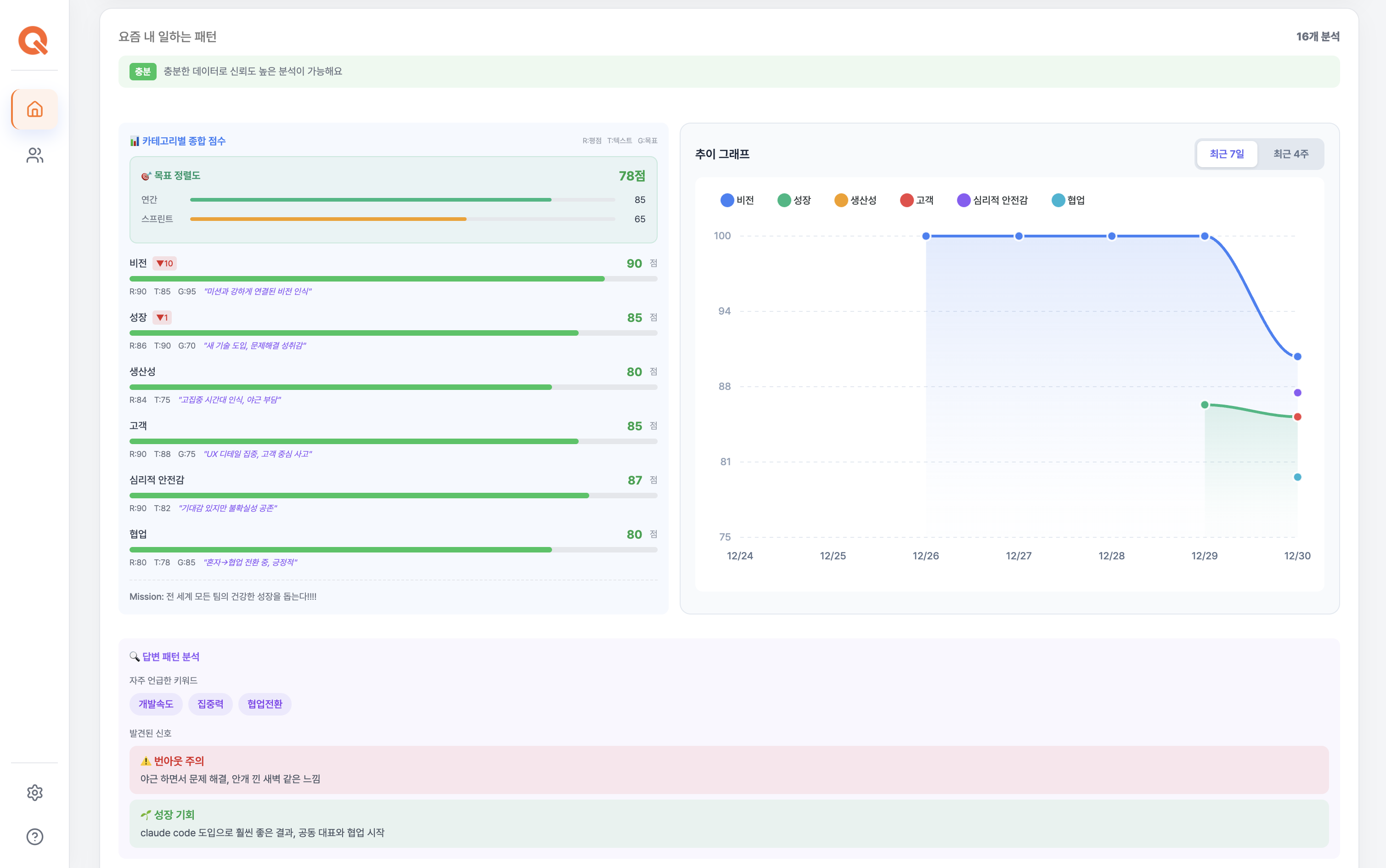
Task: Switch to the 최근 7일 tab
Action: point(1227,154)
